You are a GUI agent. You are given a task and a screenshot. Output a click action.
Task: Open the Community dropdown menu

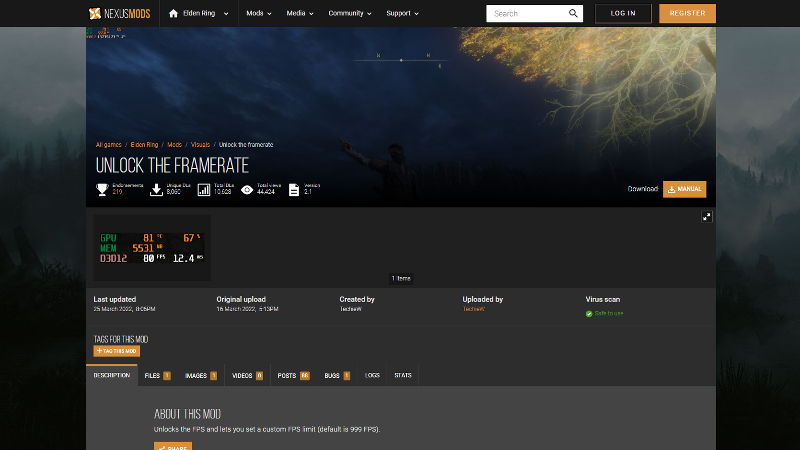(x=349, y=13)
